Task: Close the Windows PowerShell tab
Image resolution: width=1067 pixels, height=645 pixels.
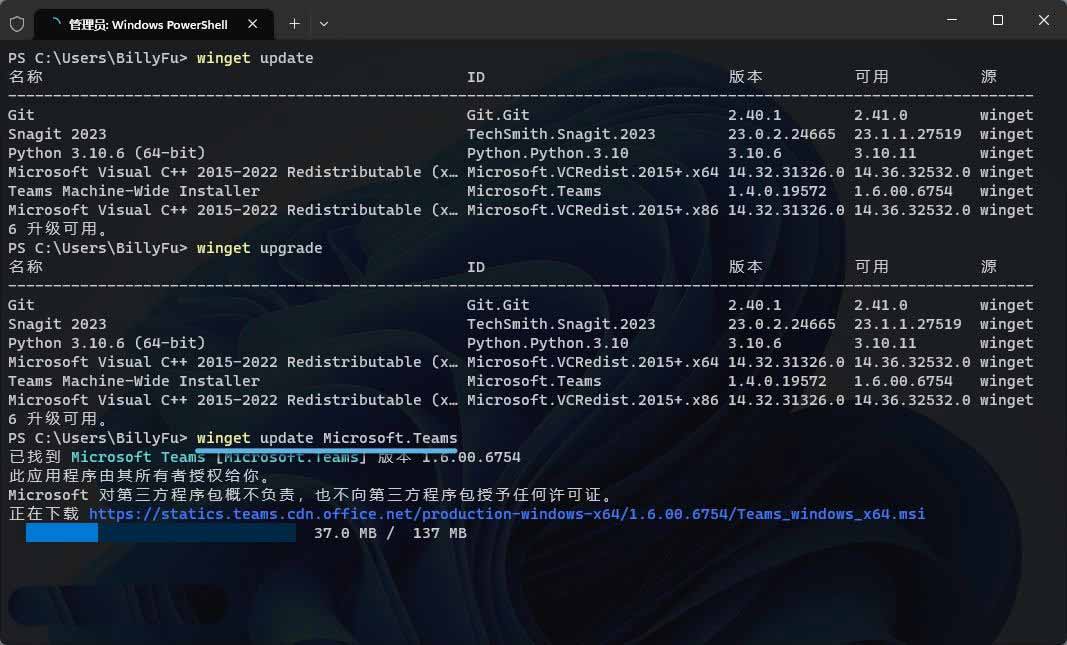Action: click(x=252, y=24)
